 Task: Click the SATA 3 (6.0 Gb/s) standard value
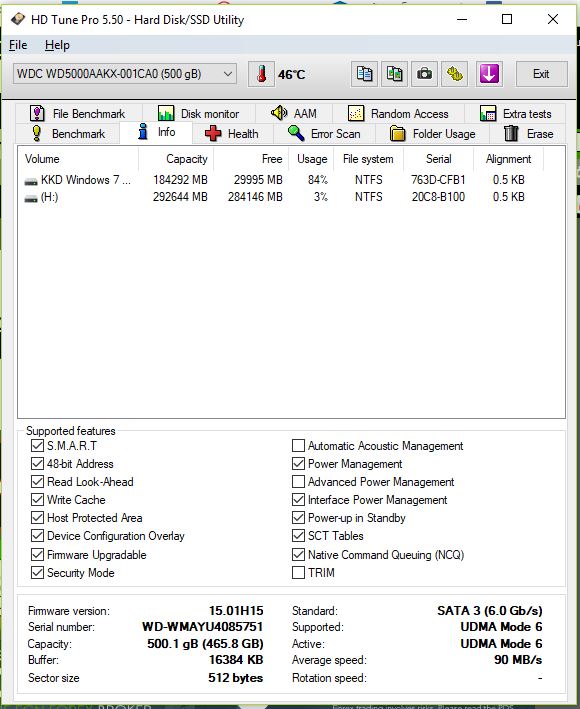(490, 611)
